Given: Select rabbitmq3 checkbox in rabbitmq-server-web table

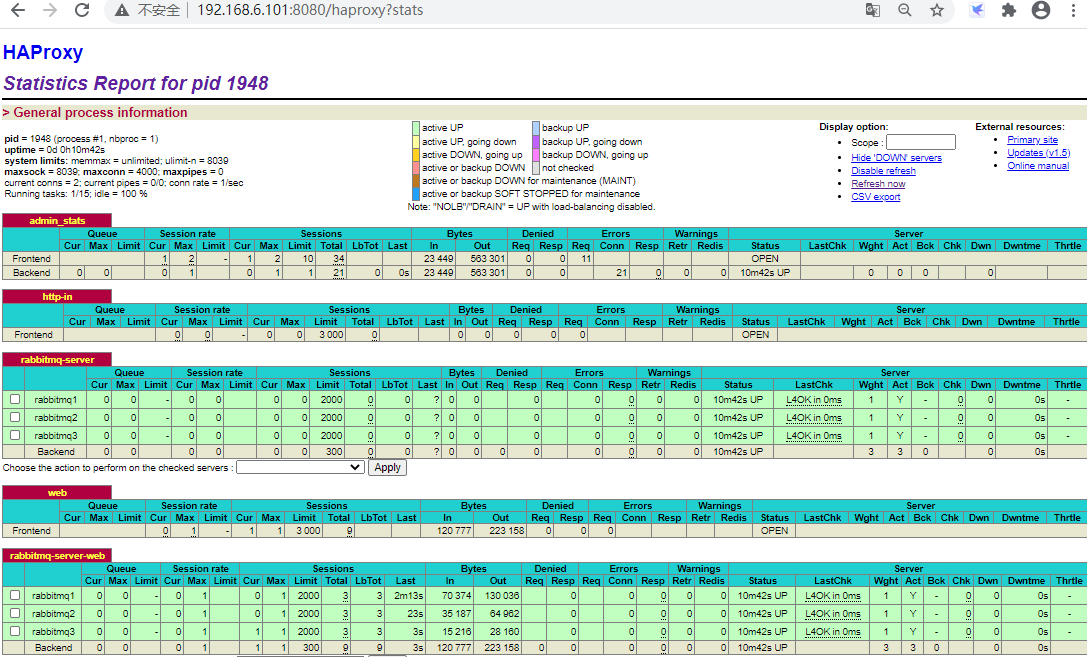Looking at the screenshot, I should click(x=15, y=631).
